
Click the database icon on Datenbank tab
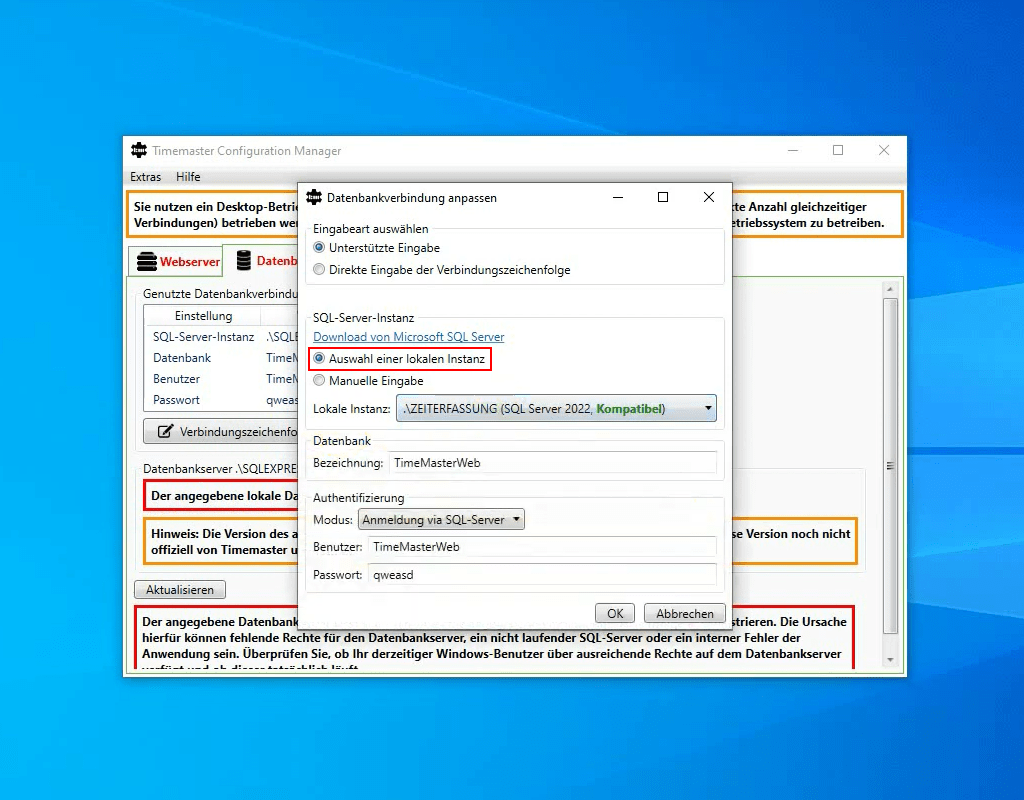[x=243, y=261]
